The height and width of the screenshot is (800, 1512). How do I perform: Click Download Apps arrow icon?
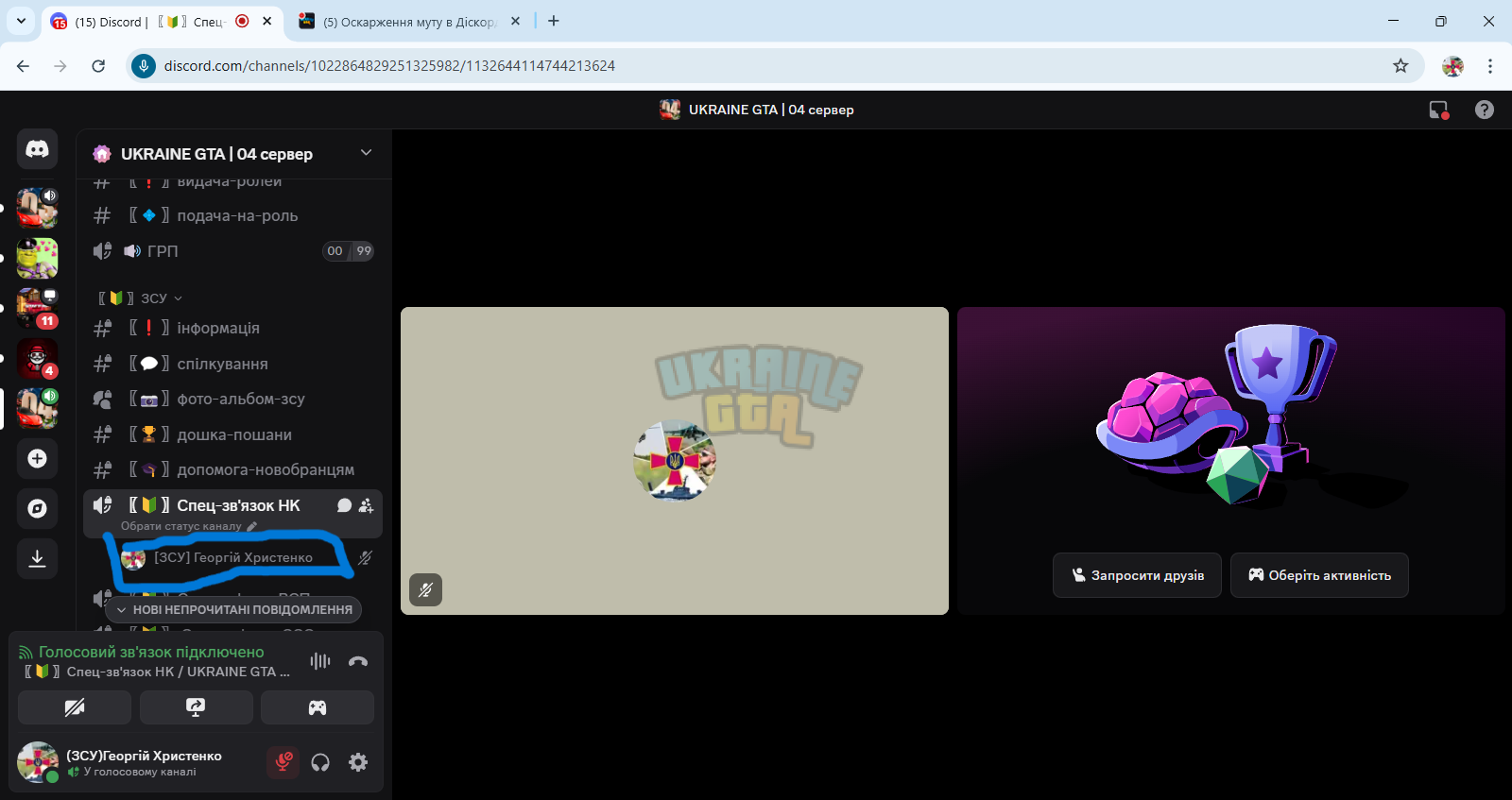click(37, 558)
